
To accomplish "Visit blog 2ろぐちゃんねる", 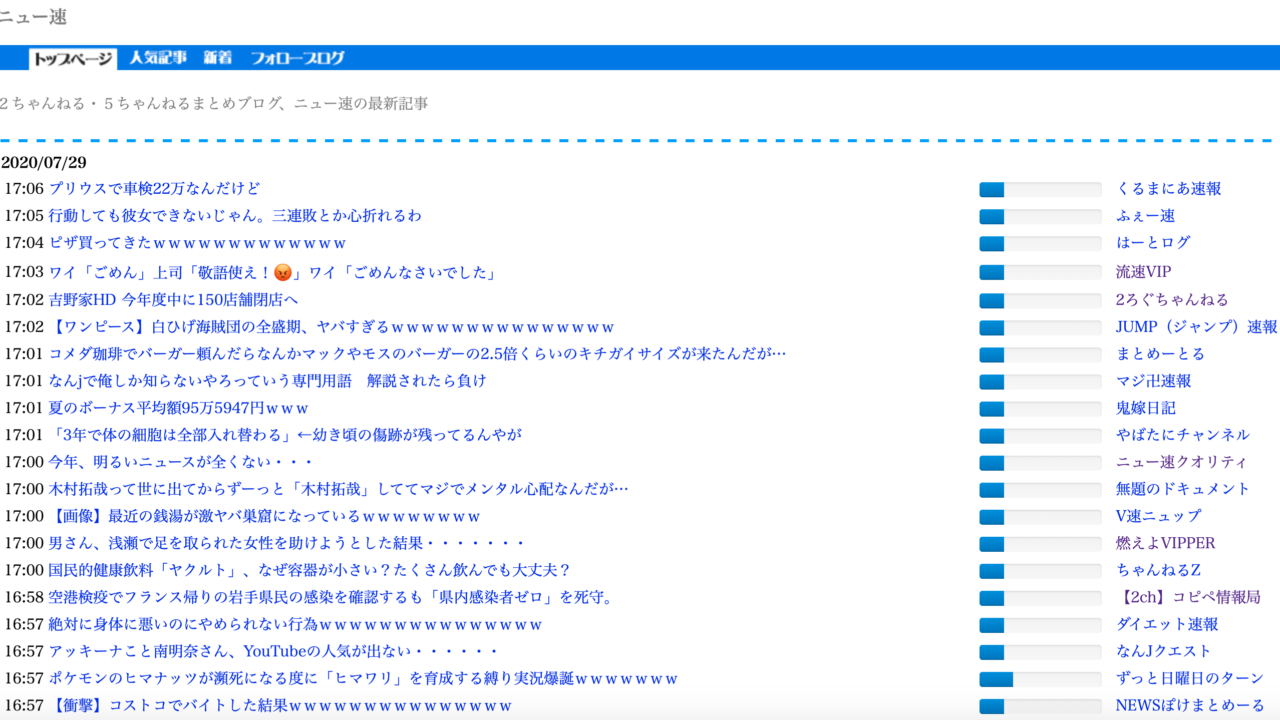I will point(1173,300).
